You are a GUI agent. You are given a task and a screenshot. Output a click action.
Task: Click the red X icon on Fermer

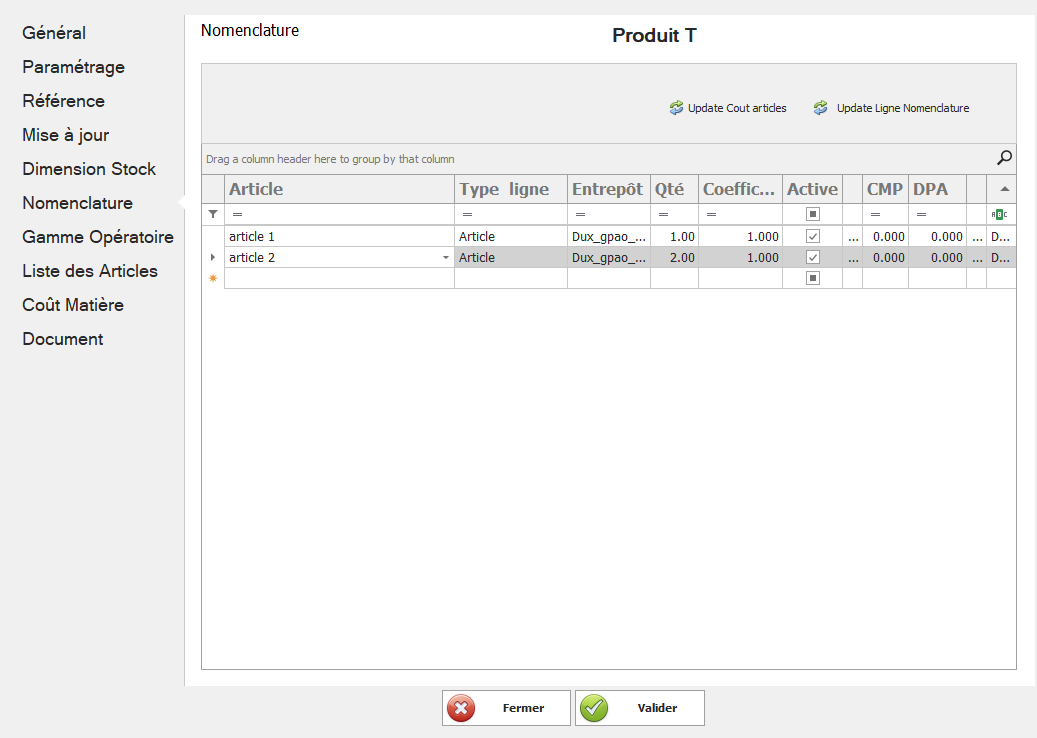point(460,708)
